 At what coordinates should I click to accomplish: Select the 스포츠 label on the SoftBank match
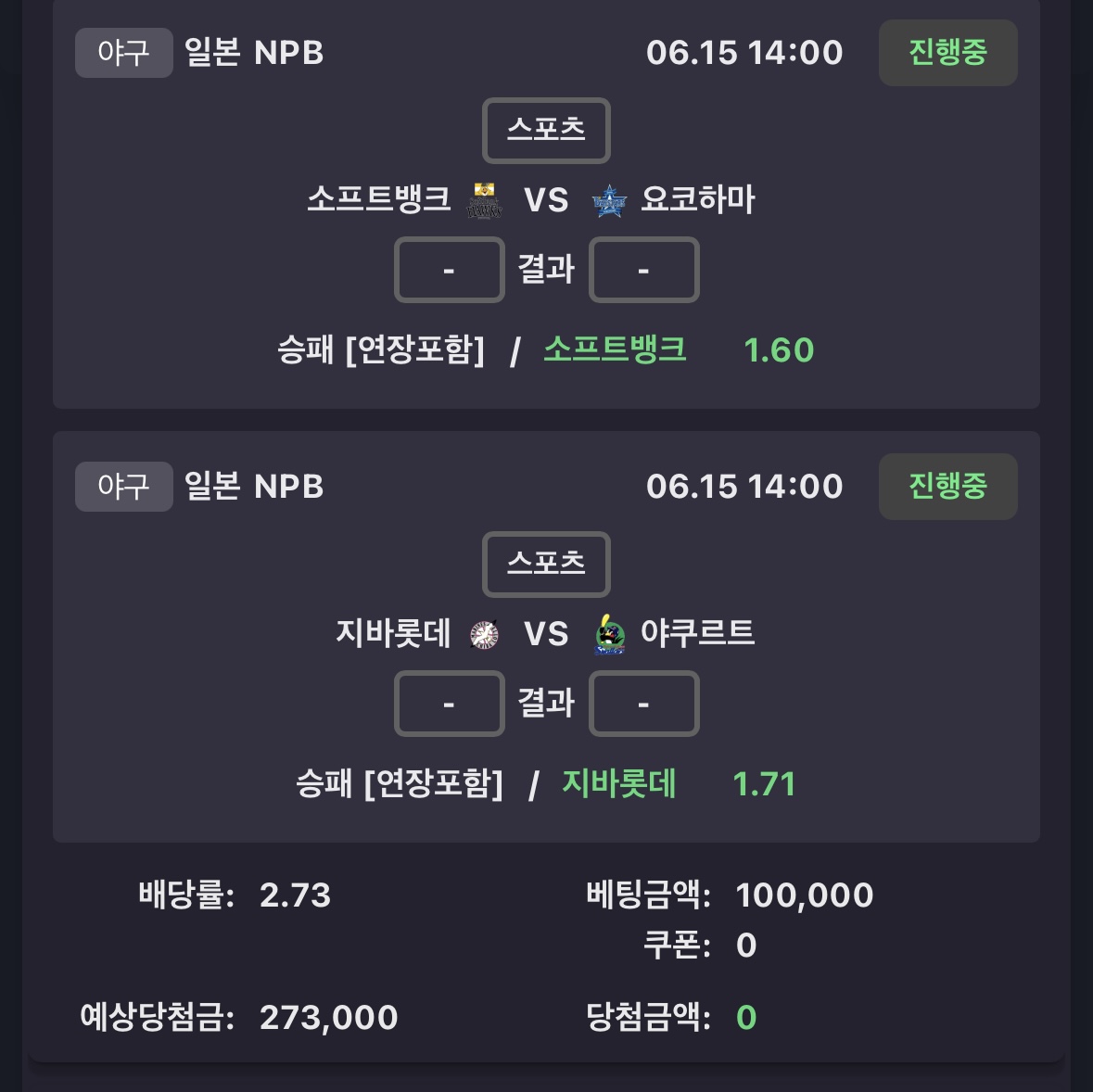[x=547, y=131]
